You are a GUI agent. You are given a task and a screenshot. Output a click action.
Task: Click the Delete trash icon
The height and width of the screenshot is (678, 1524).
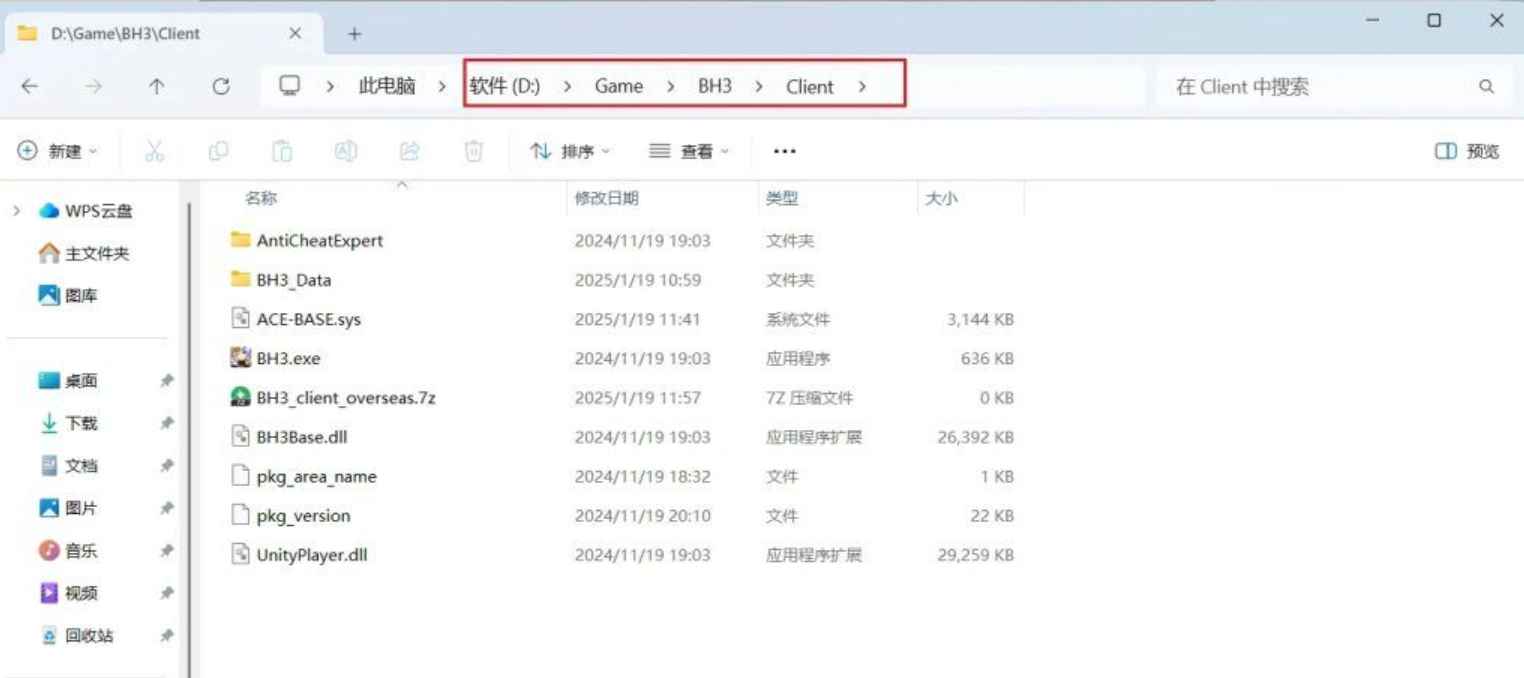[472, 150]
